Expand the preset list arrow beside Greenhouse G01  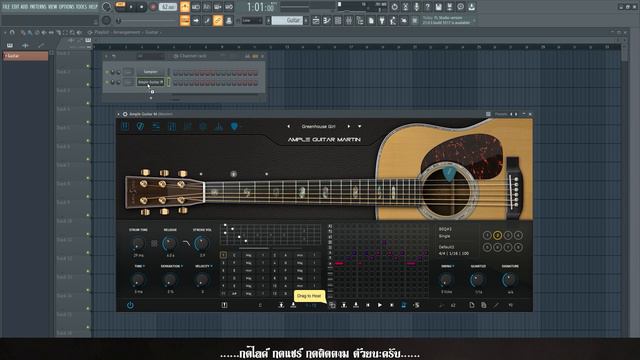(x=359, y=127)
